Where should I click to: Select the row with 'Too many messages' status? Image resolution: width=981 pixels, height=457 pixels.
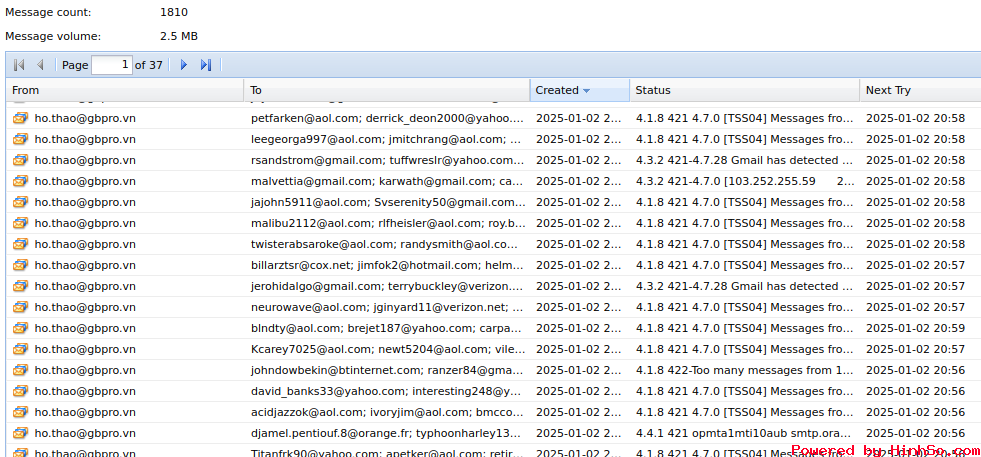tap(745, 370)
